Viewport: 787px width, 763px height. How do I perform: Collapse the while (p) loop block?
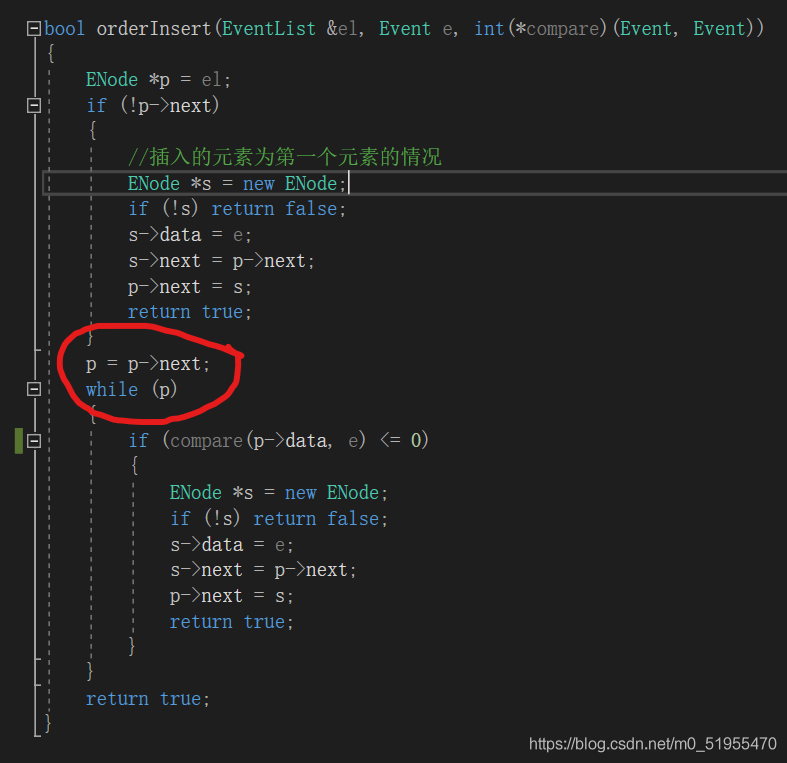[34, 389]
